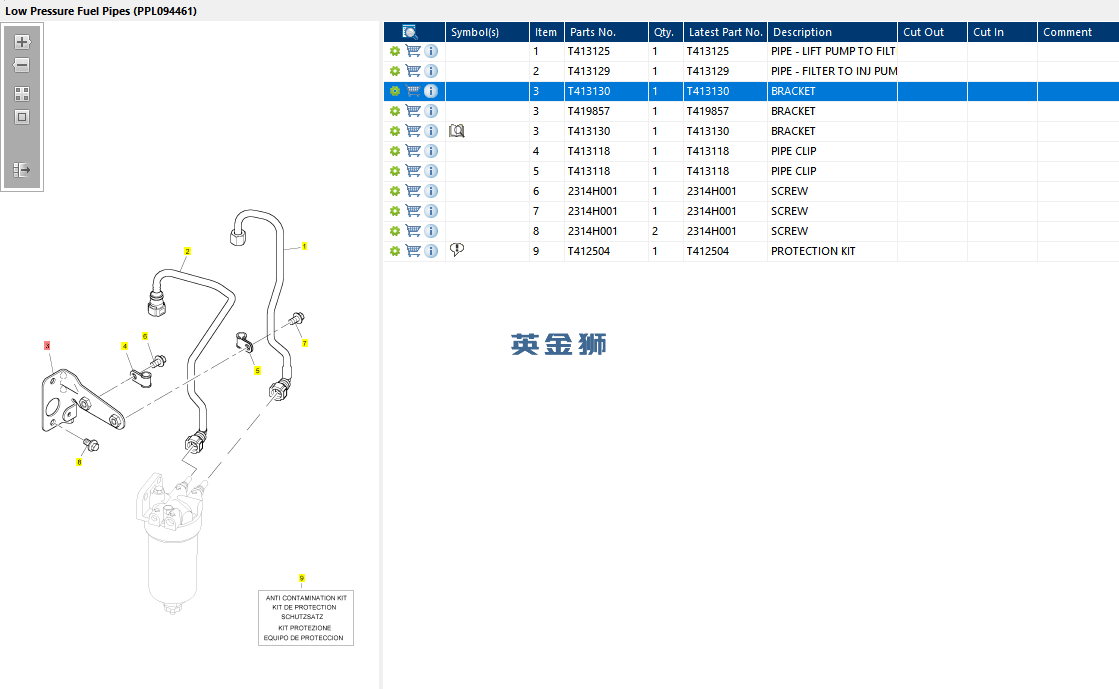Select the PIPE - LIFT PUMP TO FILT description

click(833, 51)
